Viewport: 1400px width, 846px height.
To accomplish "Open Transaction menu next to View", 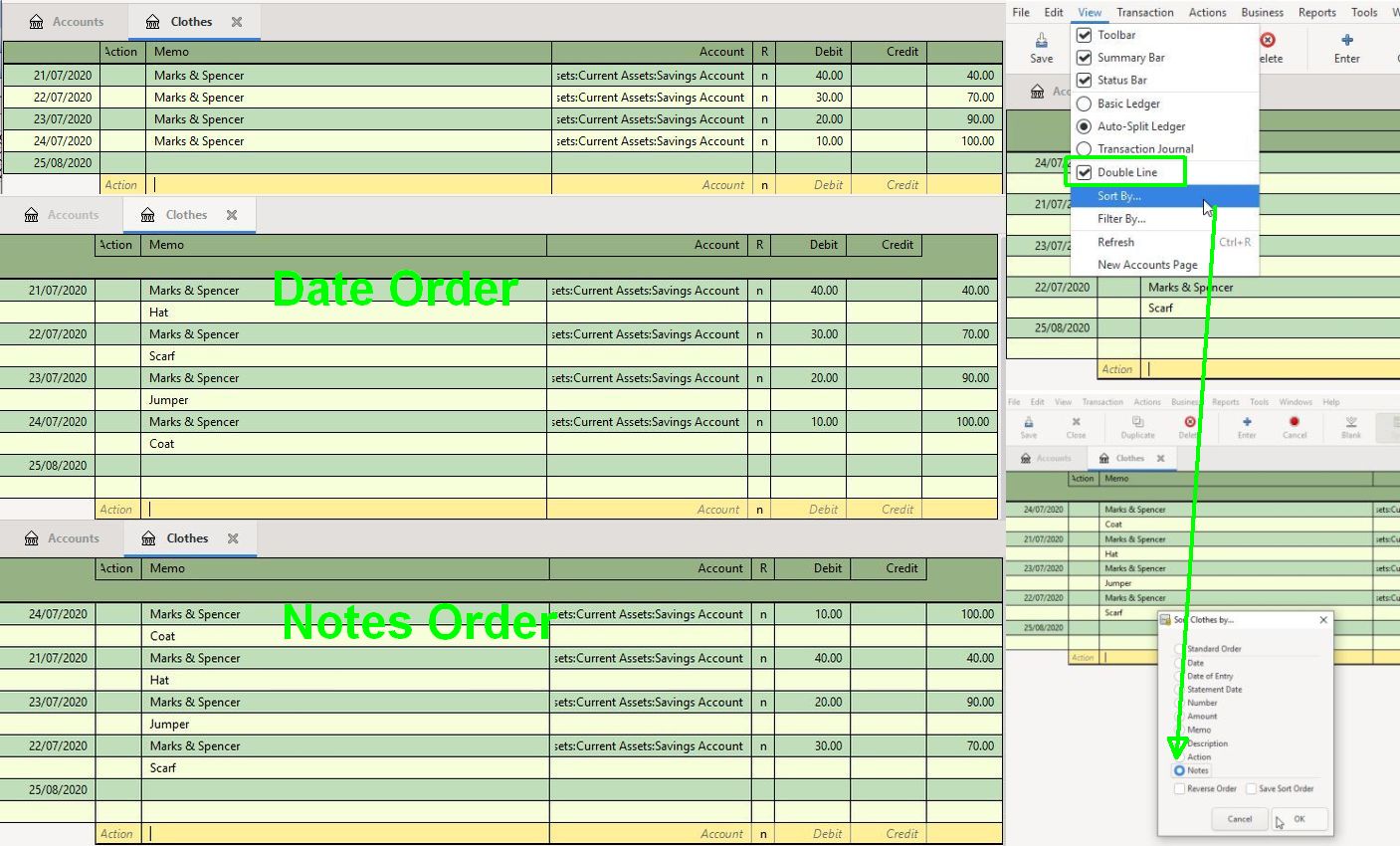I will pyautogui.click(x=1144, y=12).
